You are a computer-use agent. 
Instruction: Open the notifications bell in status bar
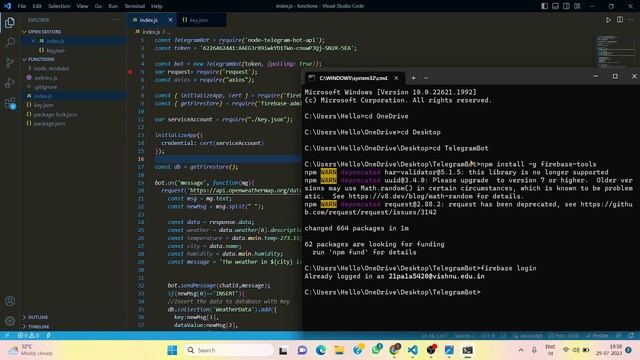point(631,336)
